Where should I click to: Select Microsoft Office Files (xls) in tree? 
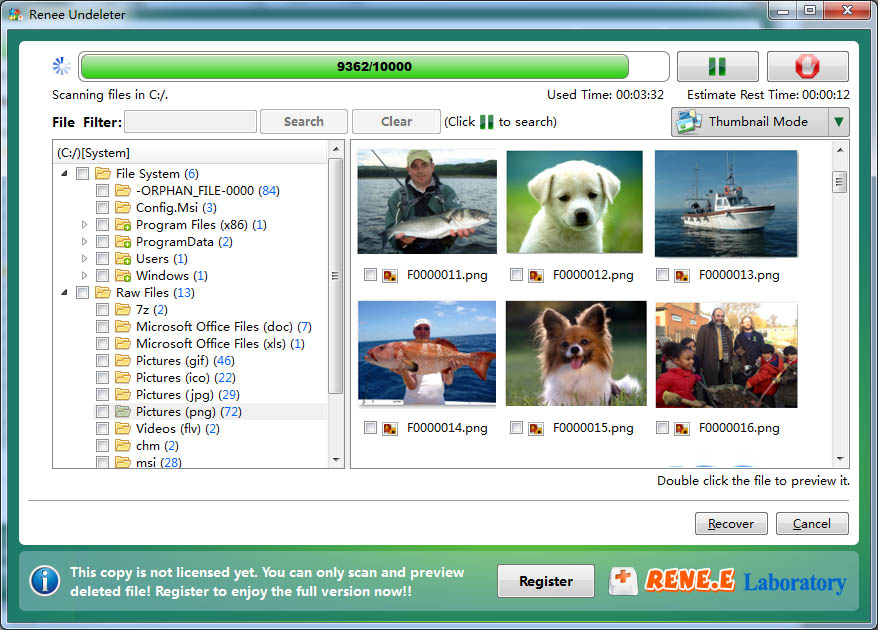(x=220, y=343)
